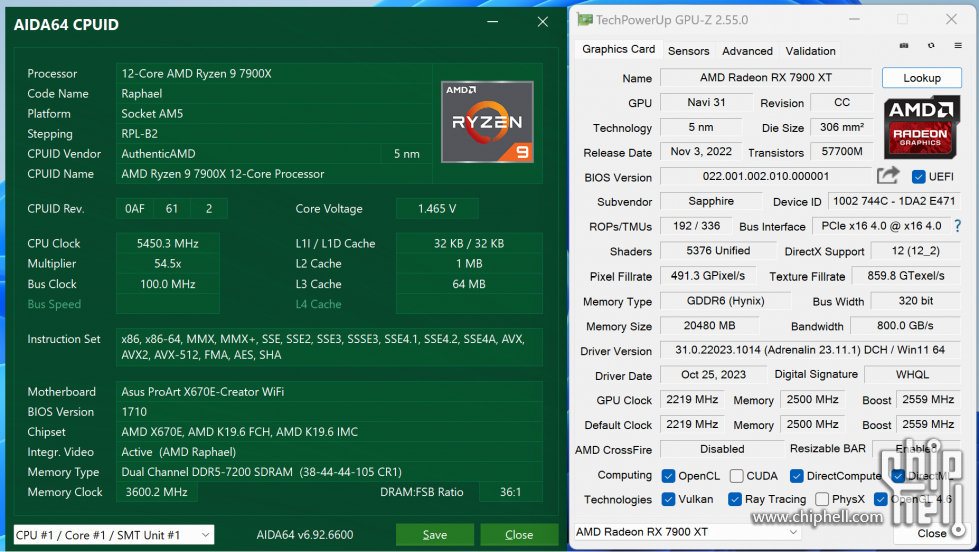This screenshot has width=979, height=552.
Task: Minimize the AIDA64 CPUID window
Action: pyautogui.click(x=493, y=22)
